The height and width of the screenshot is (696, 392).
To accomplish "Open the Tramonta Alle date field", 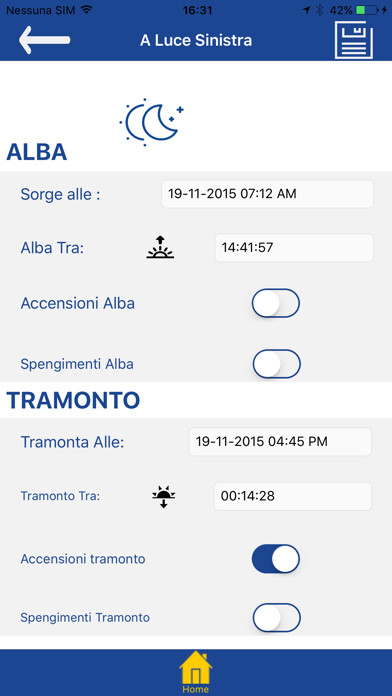I will (x=281, y=442).
